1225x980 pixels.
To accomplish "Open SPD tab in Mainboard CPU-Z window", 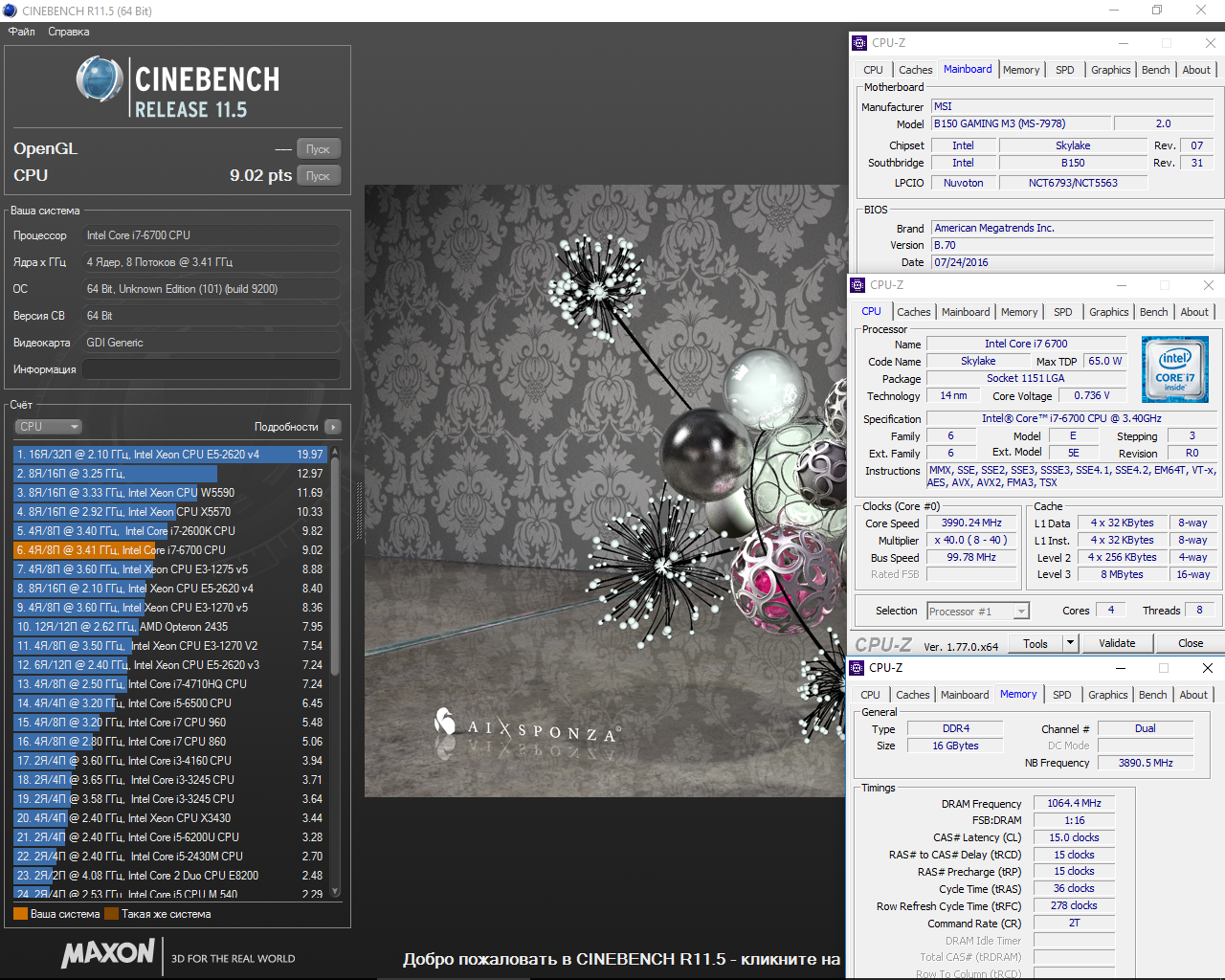I will point(1064,70).
